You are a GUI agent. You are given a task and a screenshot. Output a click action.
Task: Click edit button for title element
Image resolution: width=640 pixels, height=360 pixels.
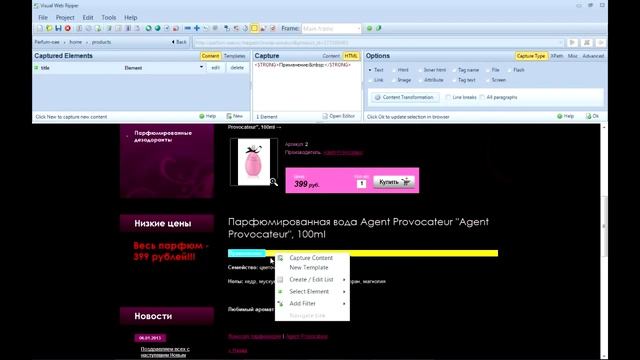point(216,68)
